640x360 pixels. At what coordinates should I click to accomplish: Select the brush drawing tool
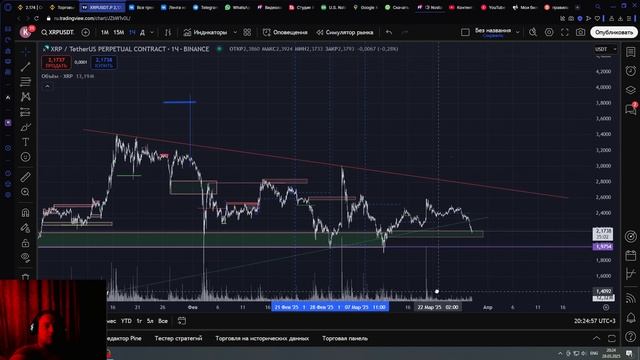[25, 127]
